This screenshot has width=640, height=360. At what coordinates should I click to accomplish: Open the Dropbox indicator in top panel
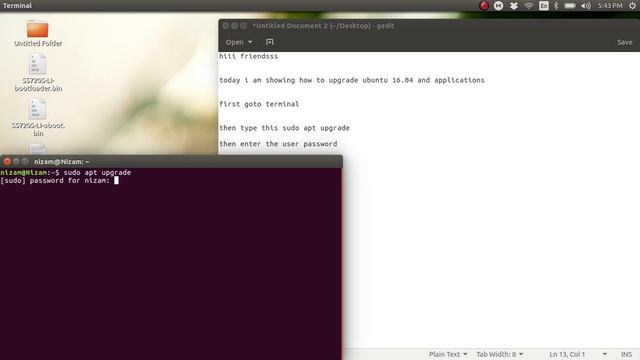(x=513, y=6)
